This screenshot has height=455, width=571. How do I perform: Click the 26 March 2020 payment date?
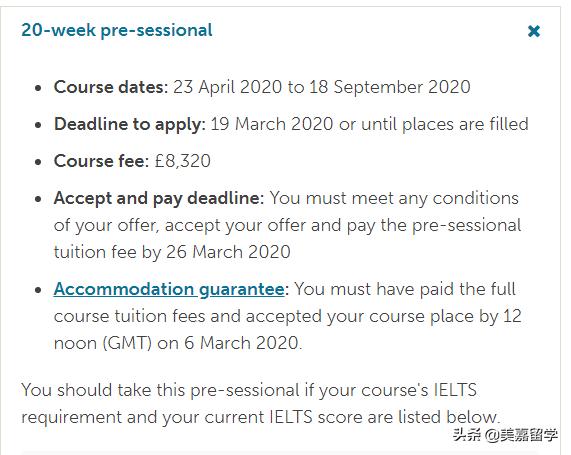click(228, 252)
